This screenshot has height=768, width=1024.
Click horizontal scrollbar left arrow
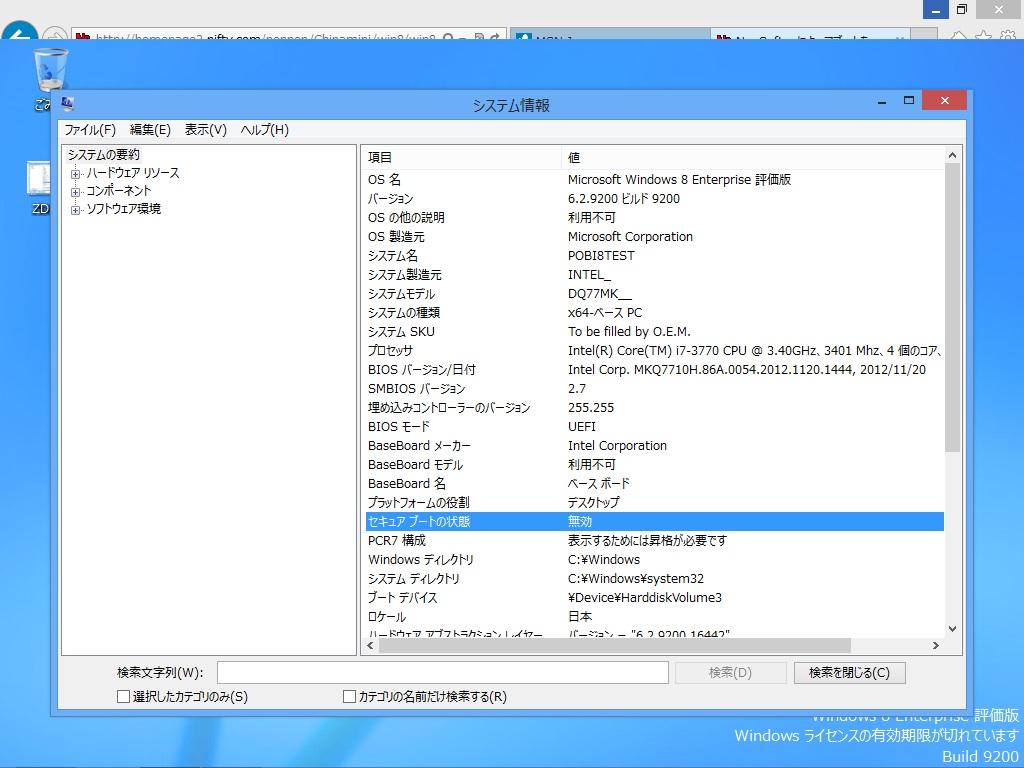tap(370, 645)
